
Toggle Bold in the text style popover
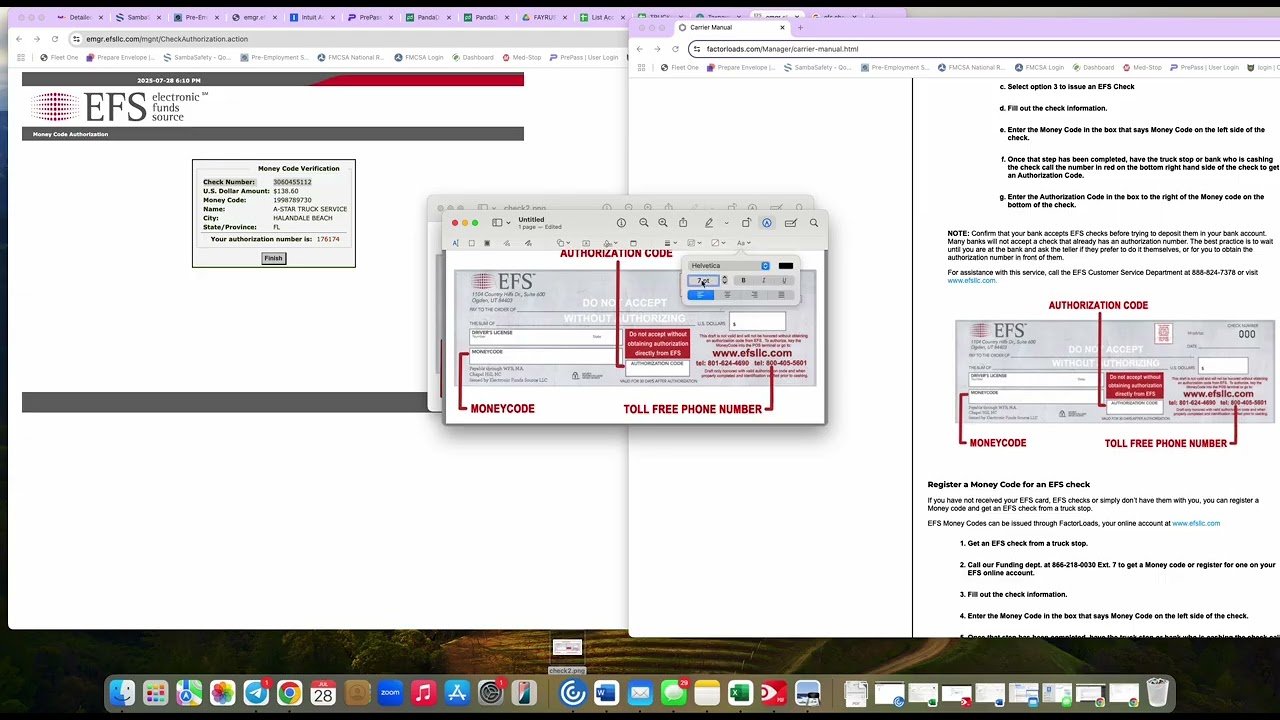point(743,280)
